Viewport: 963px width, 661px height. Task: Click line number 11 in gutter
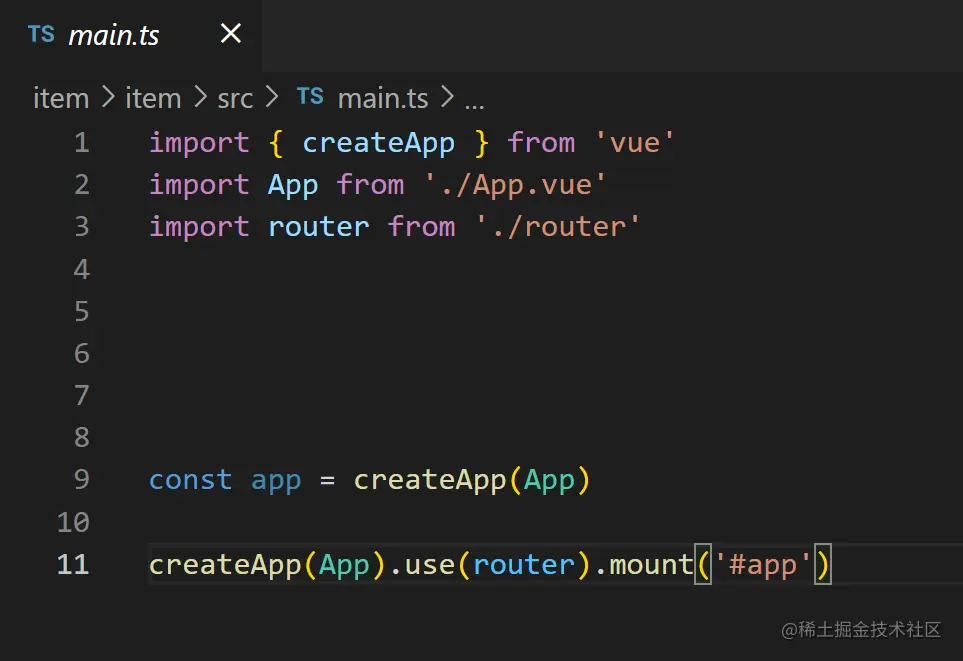tap(73, 564)
